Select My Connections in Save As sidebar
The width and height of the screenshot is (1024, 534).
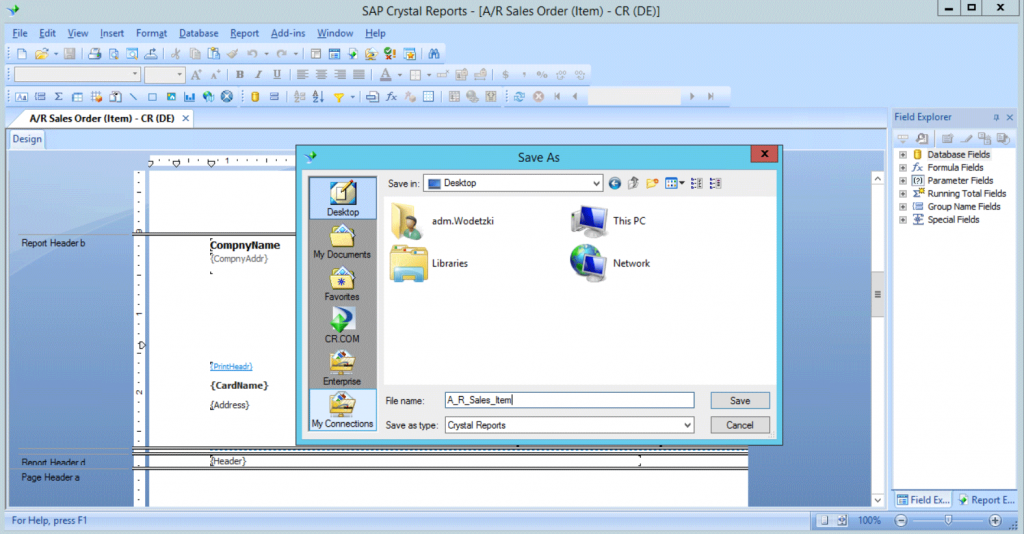342,410
